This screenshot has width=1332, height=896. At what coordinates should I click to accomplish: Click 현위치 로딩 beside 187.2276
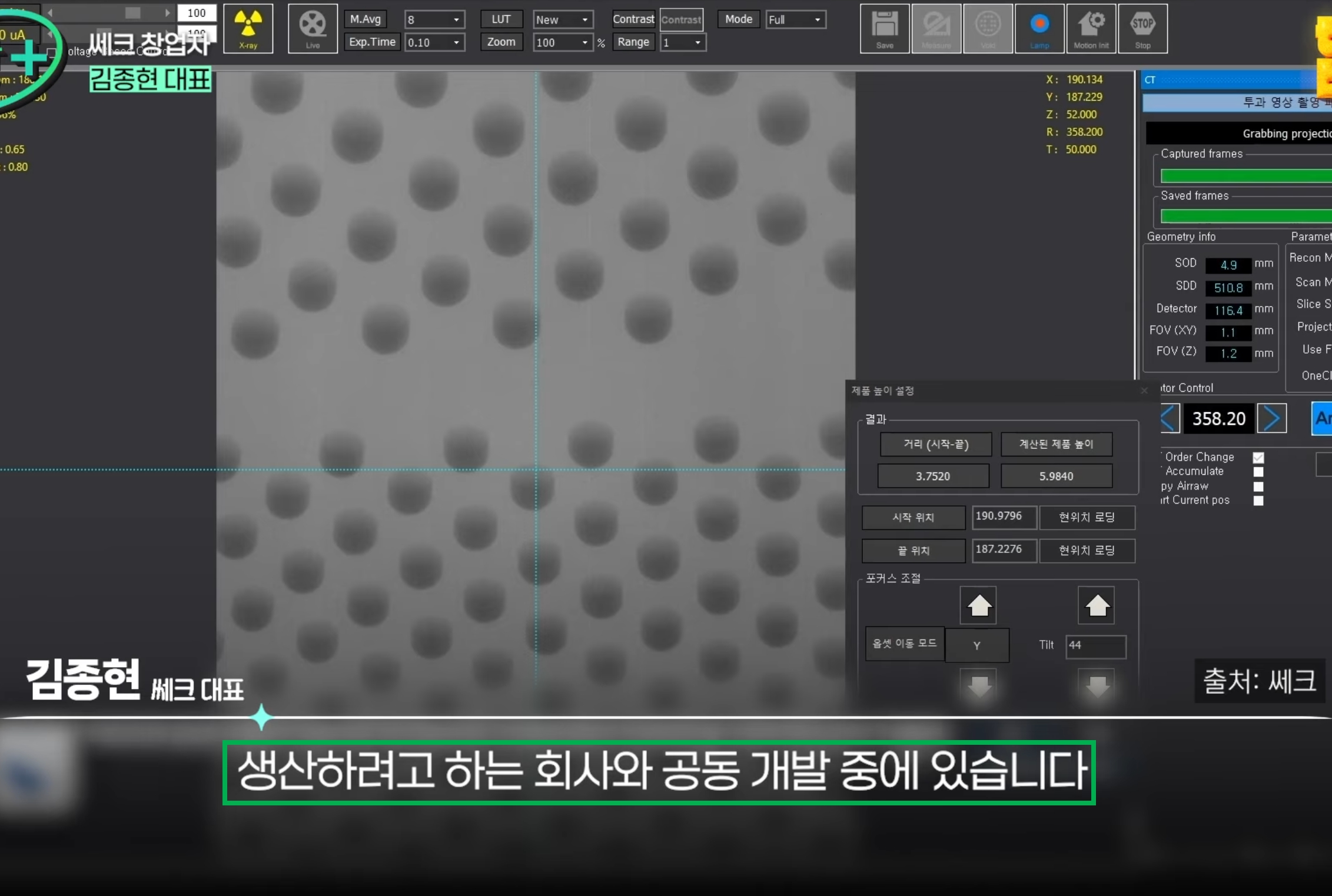(1087, 551)
